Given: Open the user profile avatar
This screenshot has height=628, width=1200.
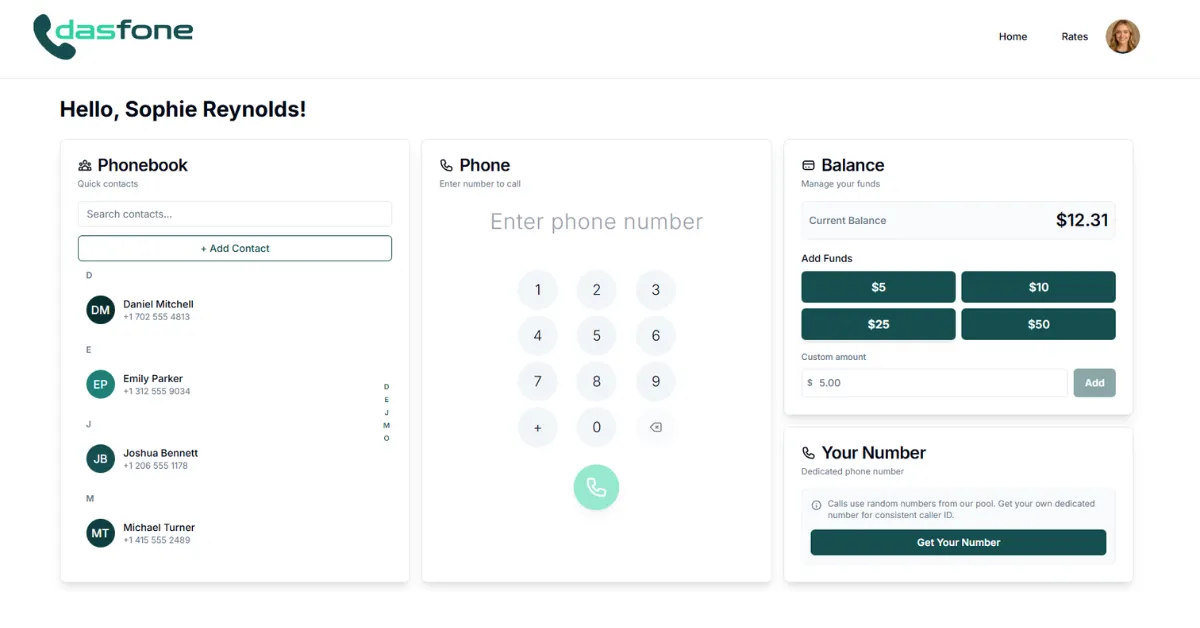Looking at the screenshot, I should tap(1122, 37).
